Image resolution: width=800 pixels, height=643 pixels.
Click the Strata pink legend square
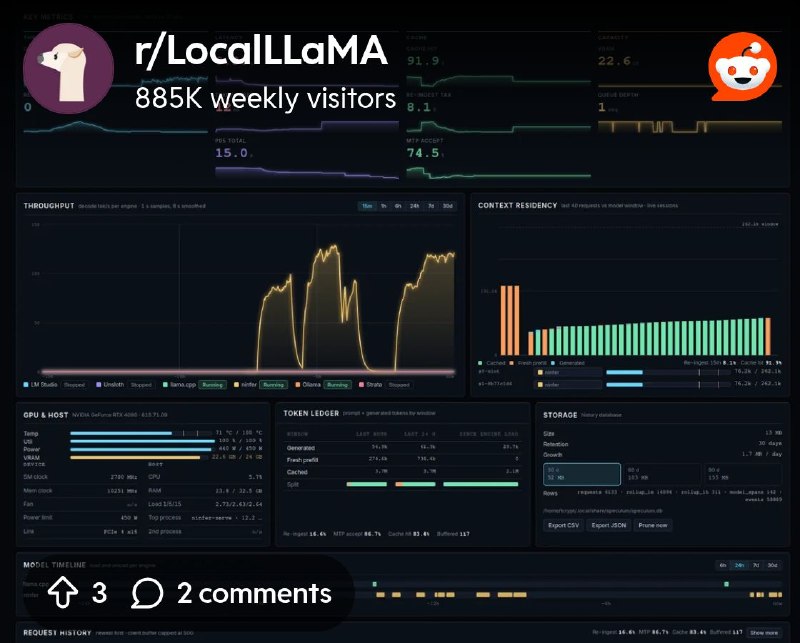pyautogui.click(x=361, y=384)
